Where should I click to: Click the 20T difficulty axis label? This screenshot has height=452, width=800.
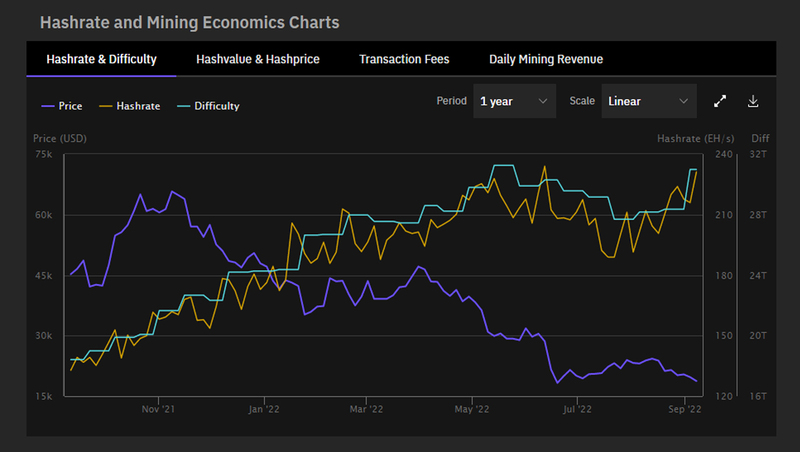[x=758, y=336]
